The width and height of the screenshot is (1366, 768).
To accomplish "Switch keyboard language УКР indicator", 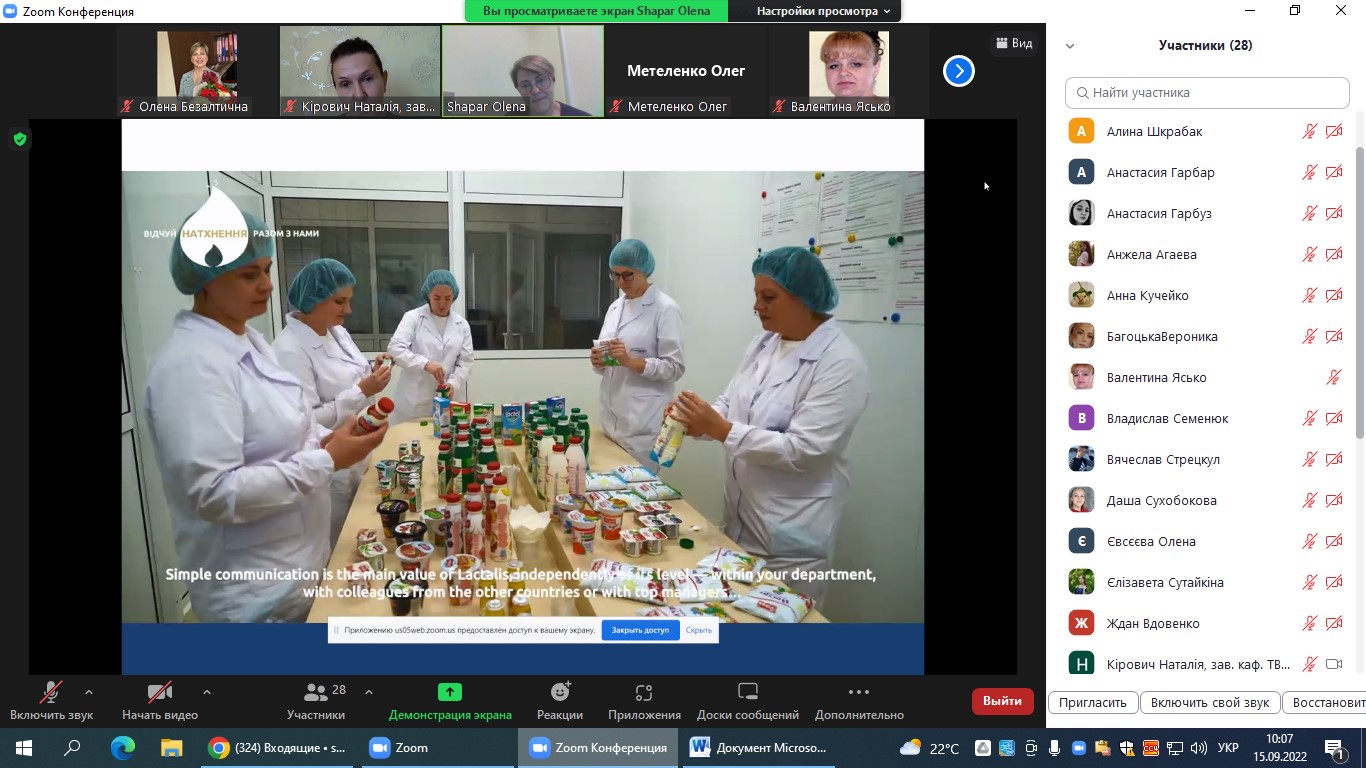I will [x=1229, y=748].
